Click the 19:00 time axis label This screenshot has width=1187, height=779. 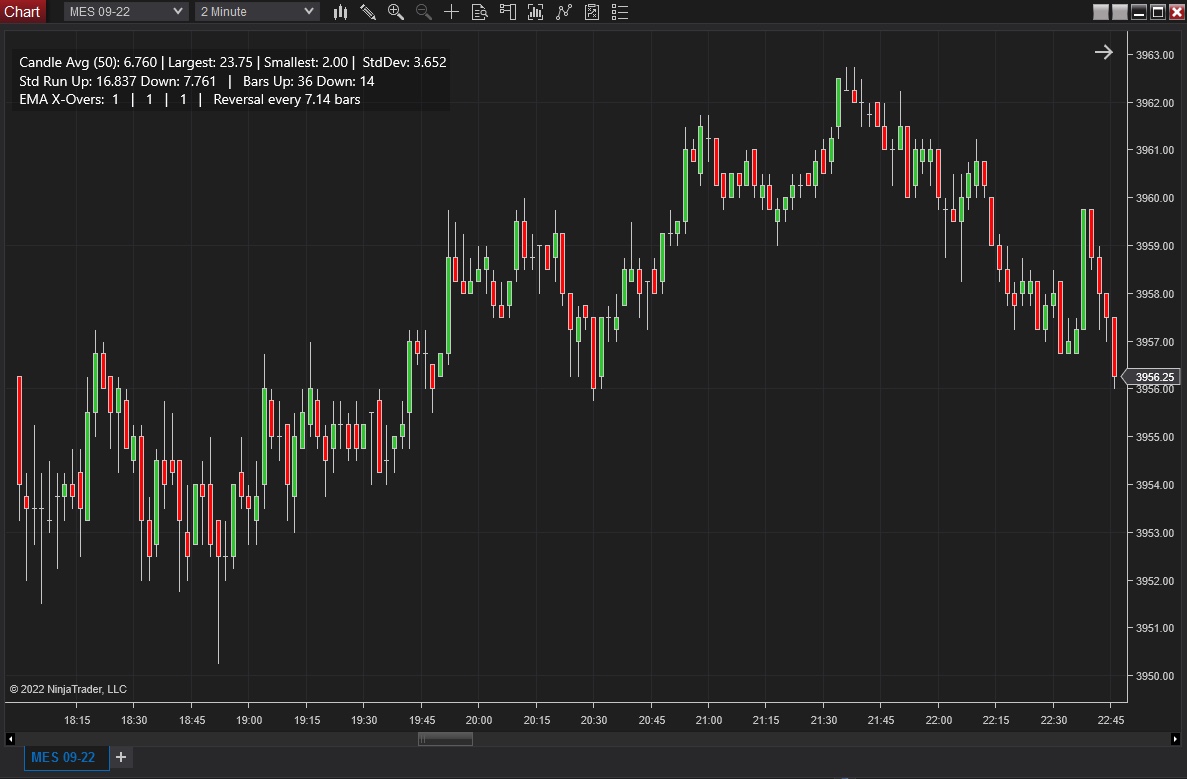pyautogui.click(x=249, y=720)
